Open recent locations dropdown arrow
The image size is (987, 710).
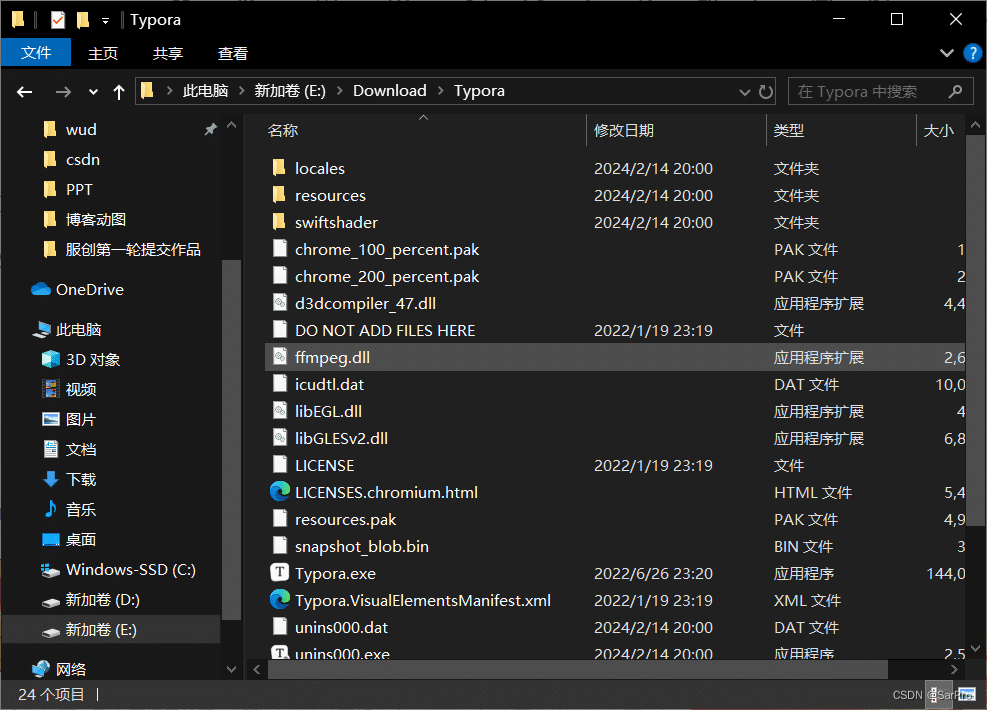coord(93,91)
